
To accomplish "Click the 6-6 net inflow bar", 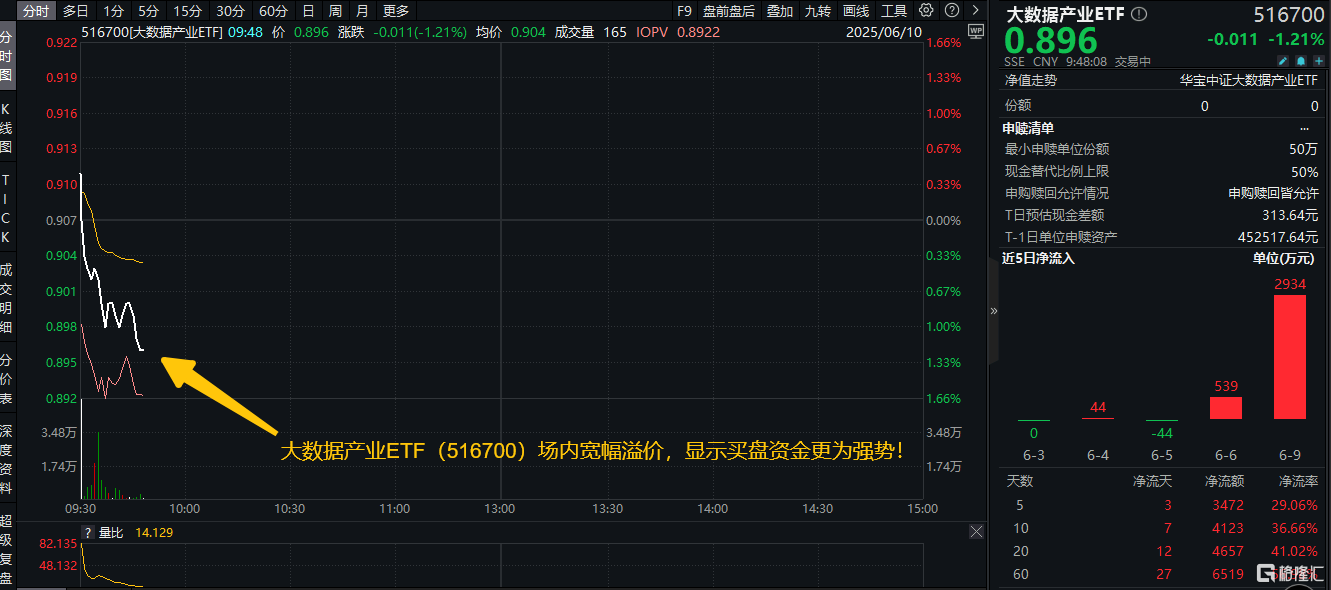I will click(x=1225, y=407).
